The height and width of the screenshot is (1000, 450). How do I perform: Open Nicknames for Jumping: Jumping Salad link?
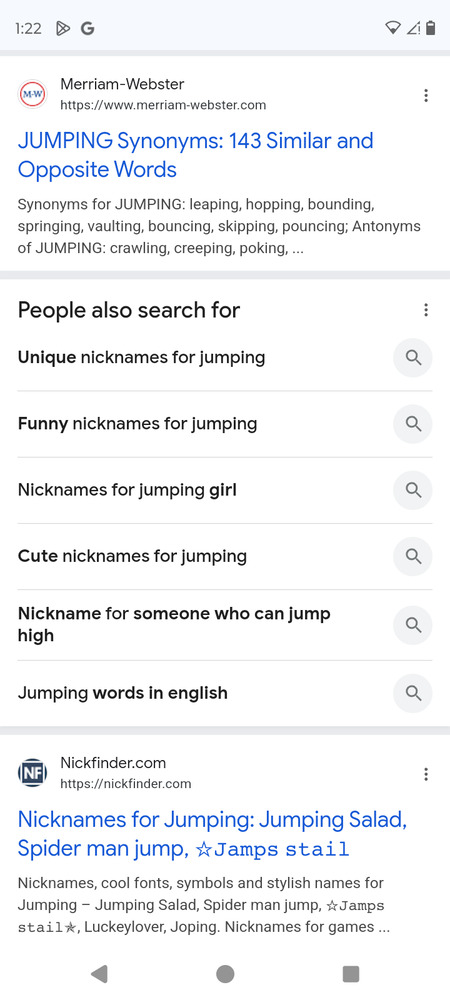pos(212,834)
